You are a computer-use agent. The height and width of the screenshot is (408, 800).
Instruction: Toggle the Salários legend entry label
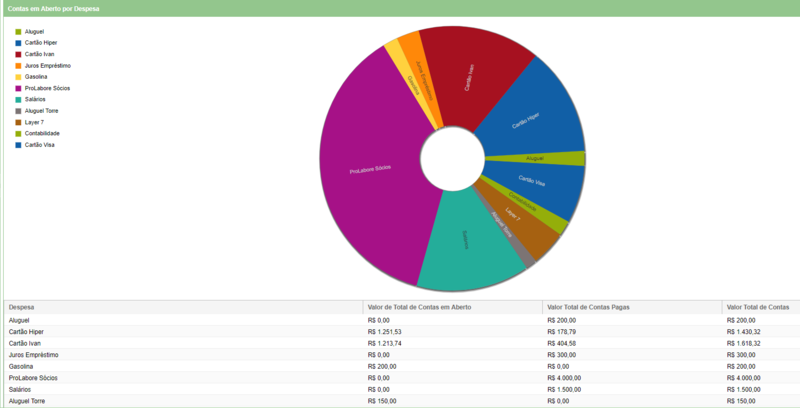pyautogui.click(x=37, y=99)
